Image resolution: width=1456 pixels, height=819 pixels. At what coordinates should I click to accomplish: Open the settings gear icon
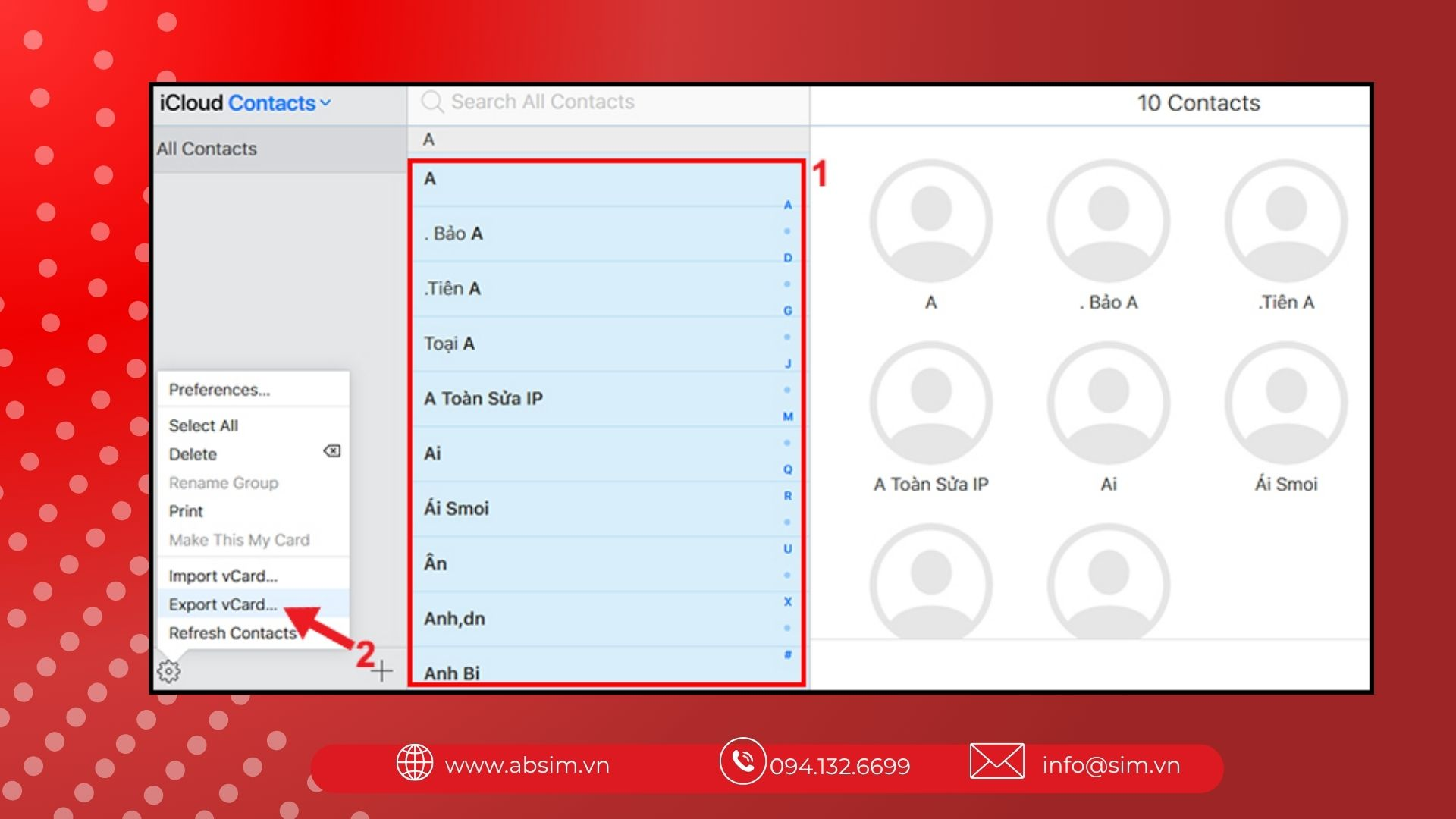(x=168, y=671)
